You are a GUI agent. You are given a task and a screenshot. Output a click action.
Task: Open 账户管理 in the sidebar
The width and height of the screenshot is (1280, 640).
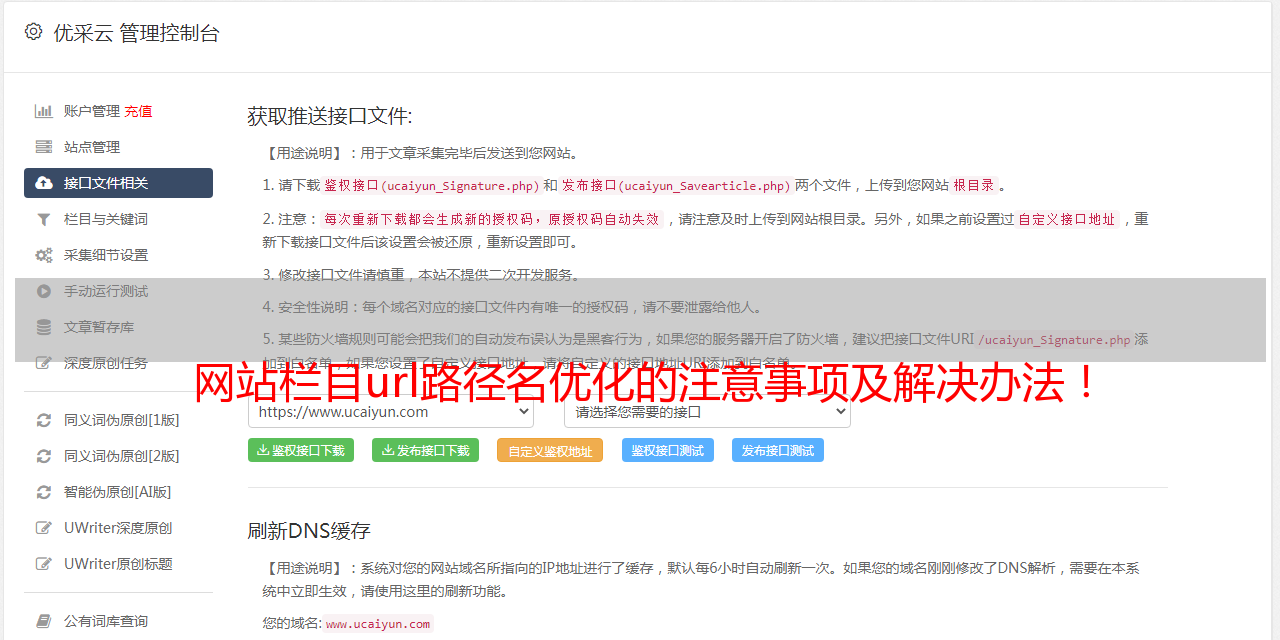tap(92, 111)
